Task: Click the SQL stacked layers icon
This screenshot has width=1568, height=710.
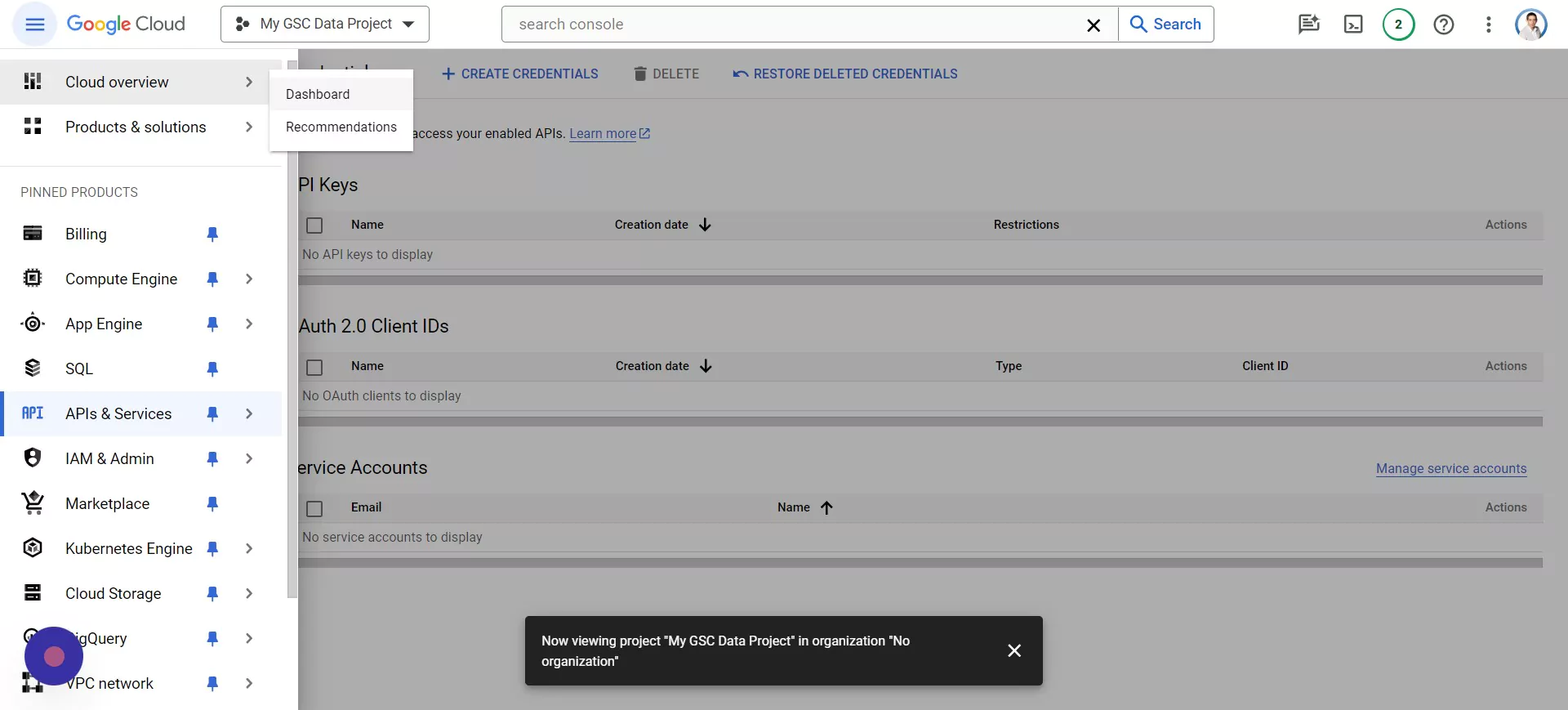Action: point(33,368)
